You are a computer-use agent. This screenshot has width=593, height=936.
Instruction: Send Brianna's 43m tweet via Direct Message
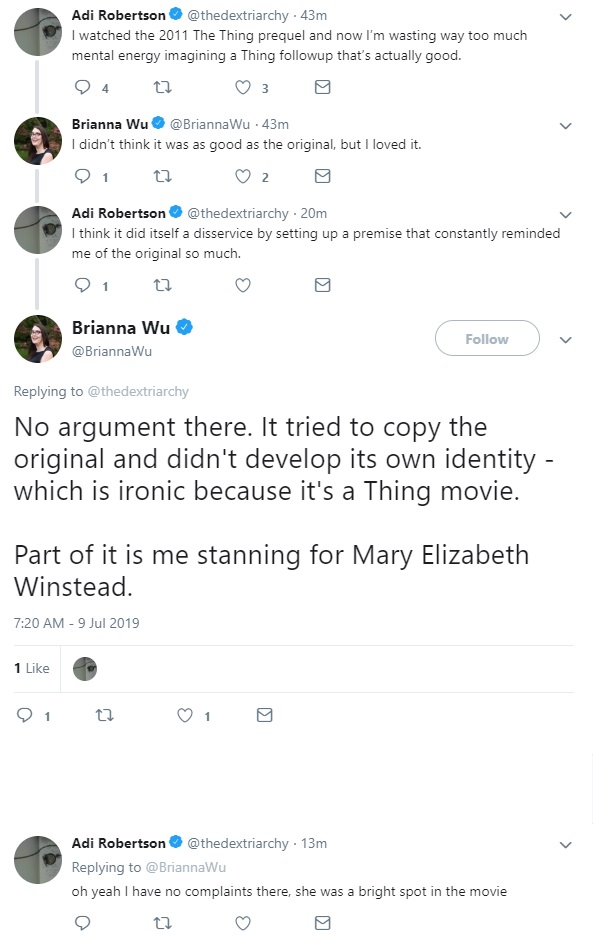(x=322, y=176)
